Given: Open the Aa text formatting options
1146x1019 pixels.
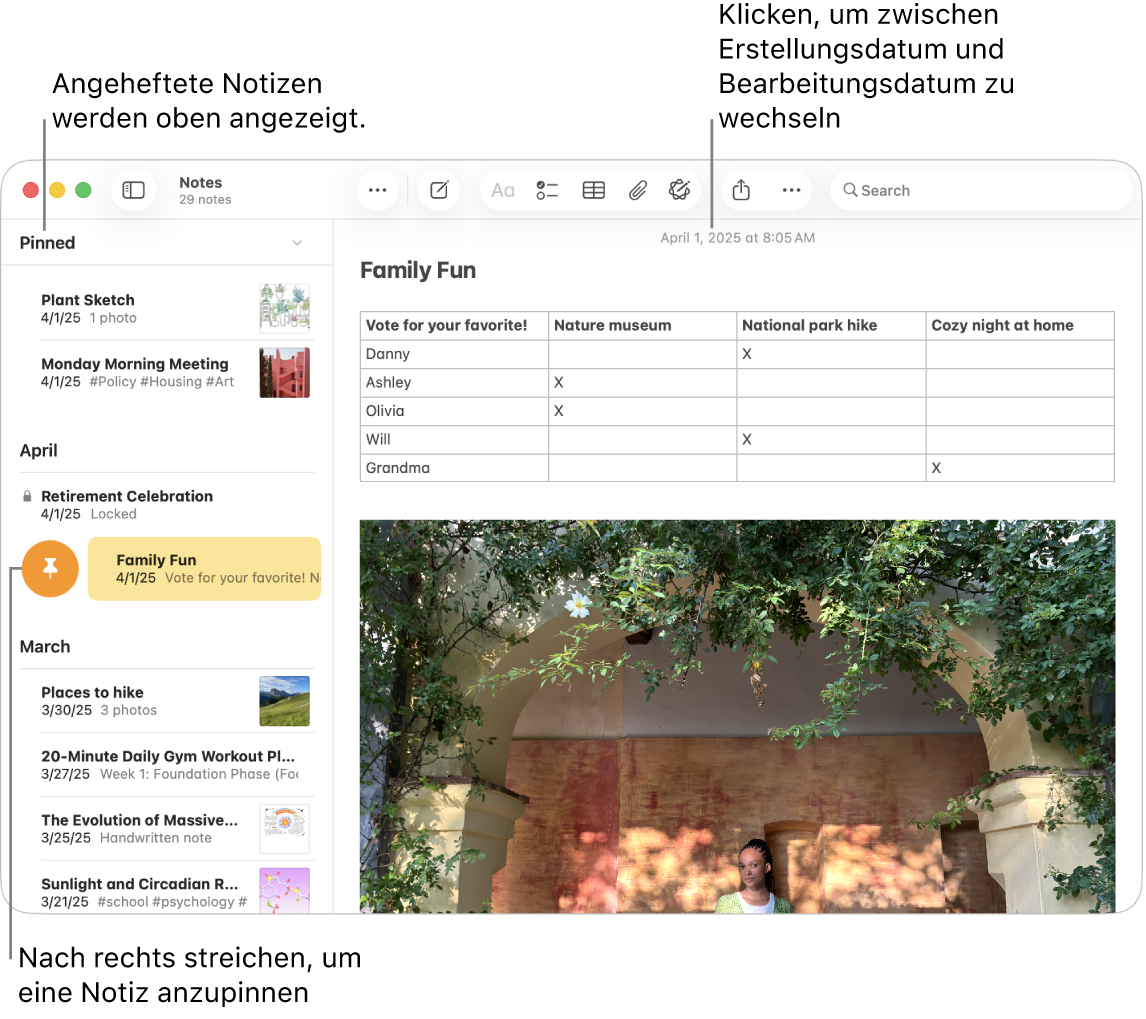Looking at the screenshot, I should [x=502, y=190].
